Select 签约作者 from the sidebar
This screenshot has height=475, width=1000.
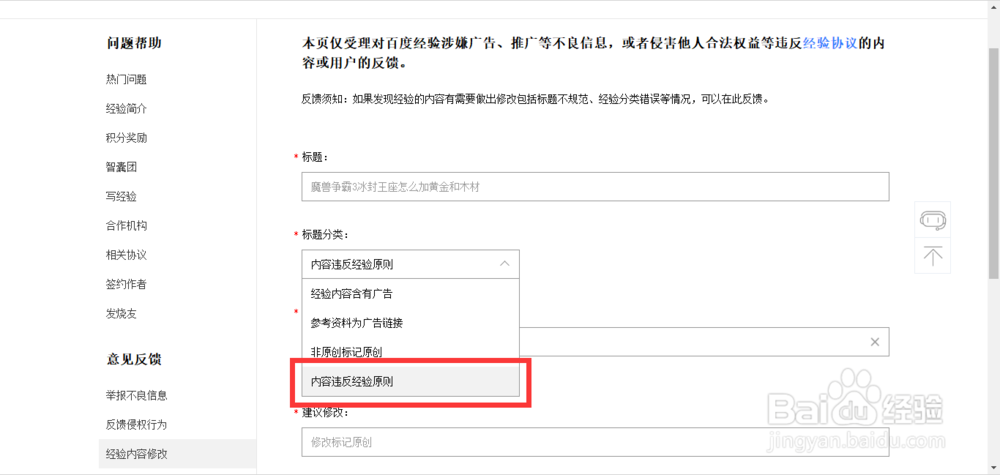click(126, 284)
